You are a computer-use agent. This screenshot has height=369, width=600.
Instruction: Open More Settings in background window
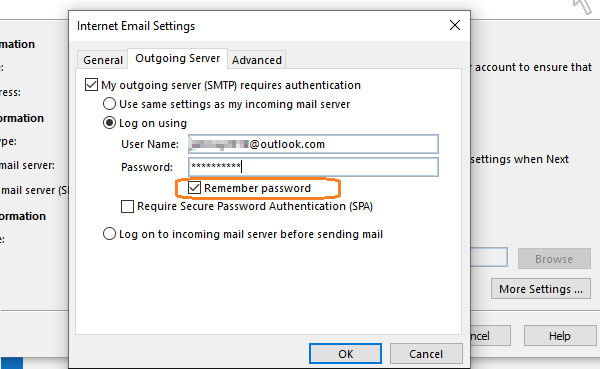click(x=541, y=289)
